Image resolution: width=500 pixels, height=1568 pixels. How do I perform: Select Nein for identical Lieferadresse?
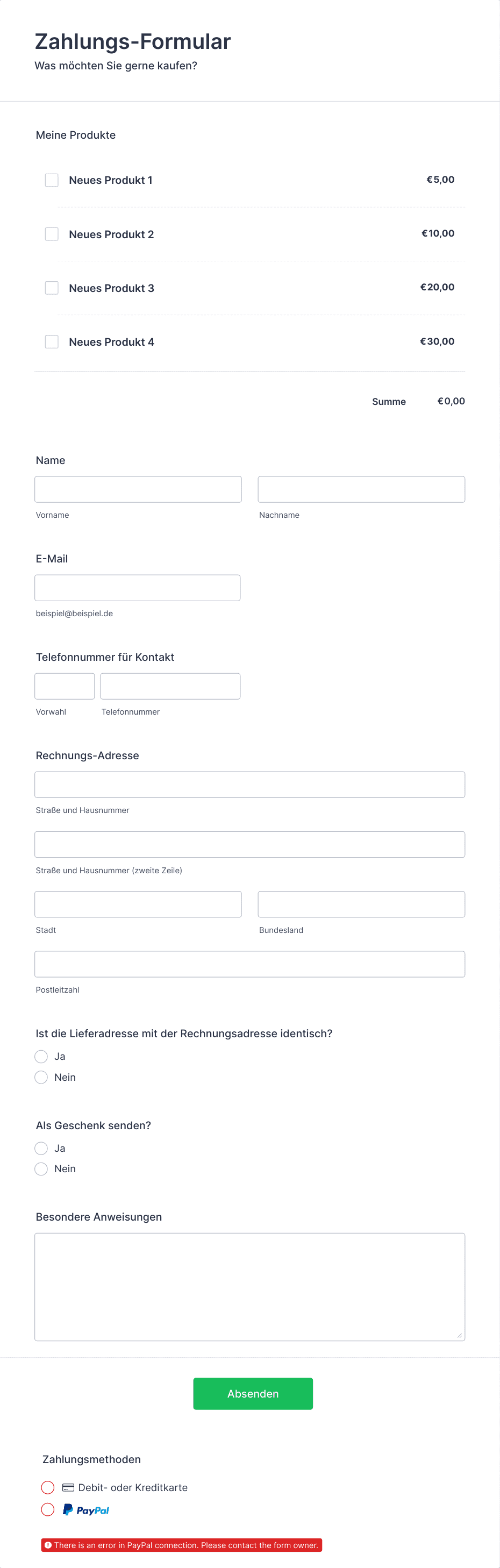coord(41,1077)
